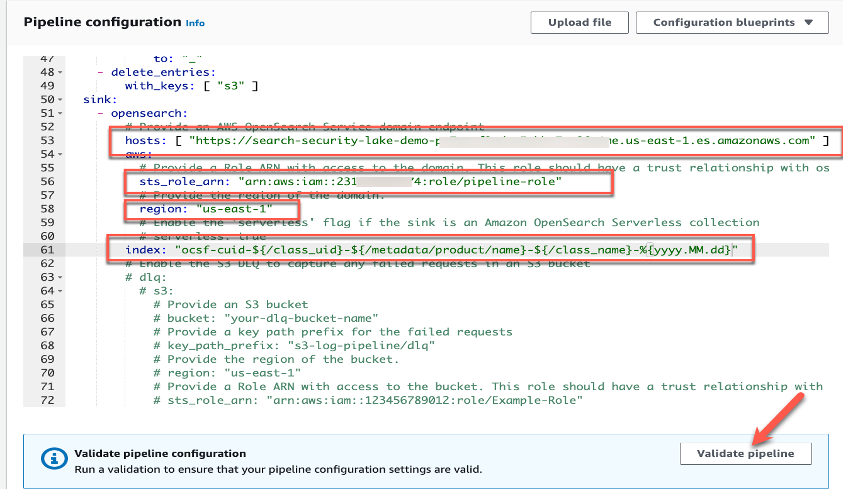Viewport: 844px width, 490px height.
Task: Select line number 53 in the gutter
Action: tap(47, 141)
